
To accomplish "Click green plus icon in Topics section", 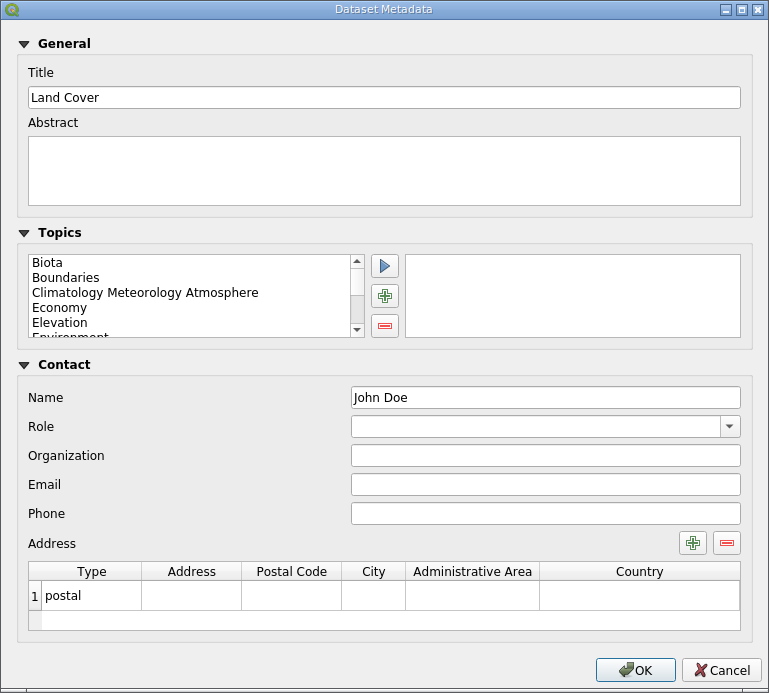I will 384,296.
